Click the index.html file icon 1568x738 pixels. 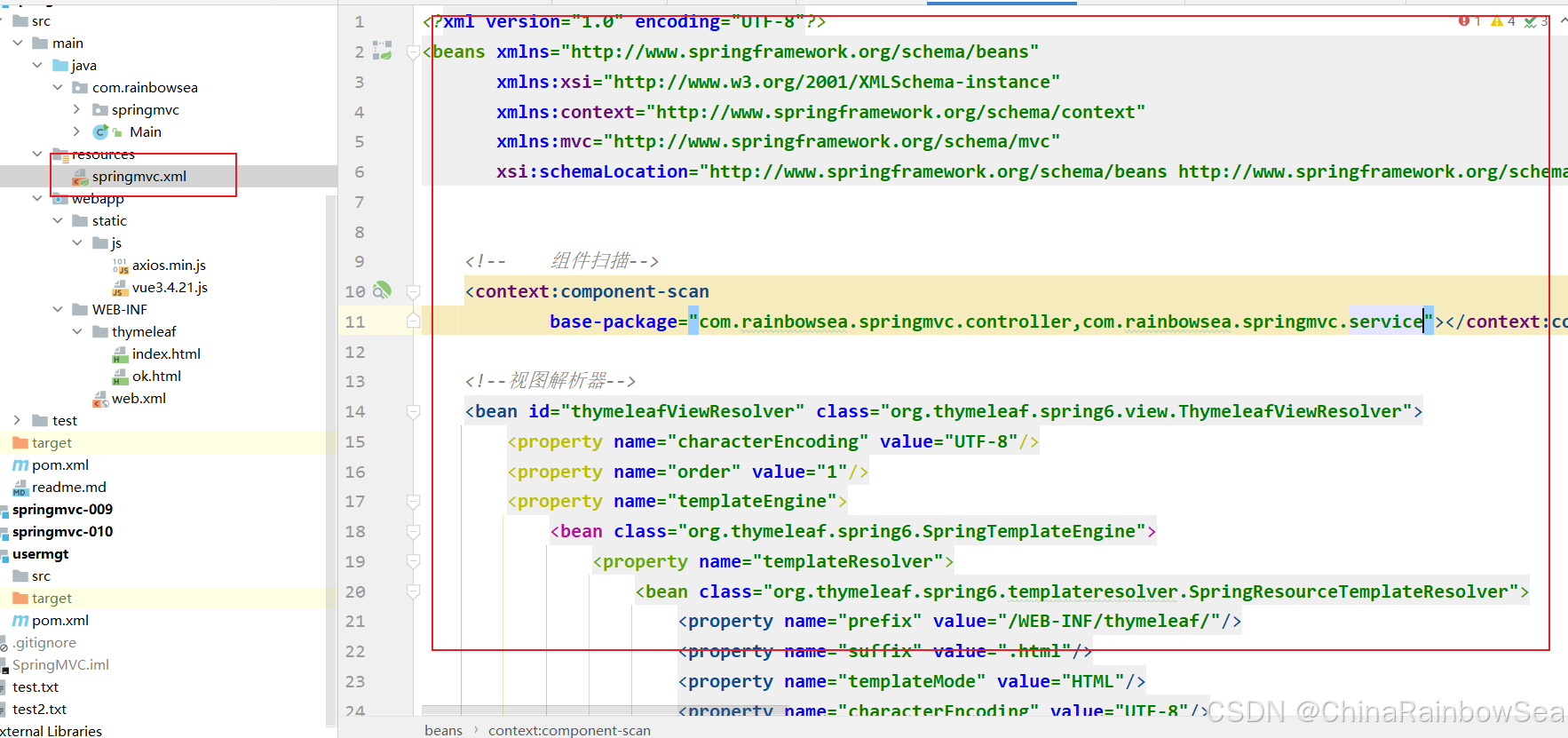(121, 354)
